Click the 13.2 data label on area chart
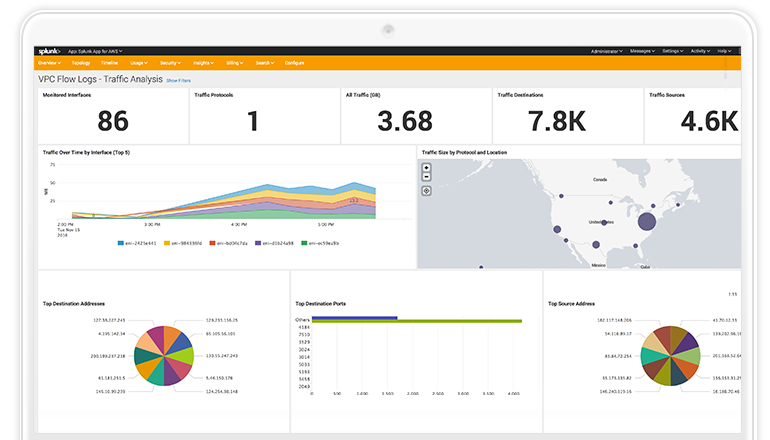This screenshot has height=440, width=770. coord(354,200)
